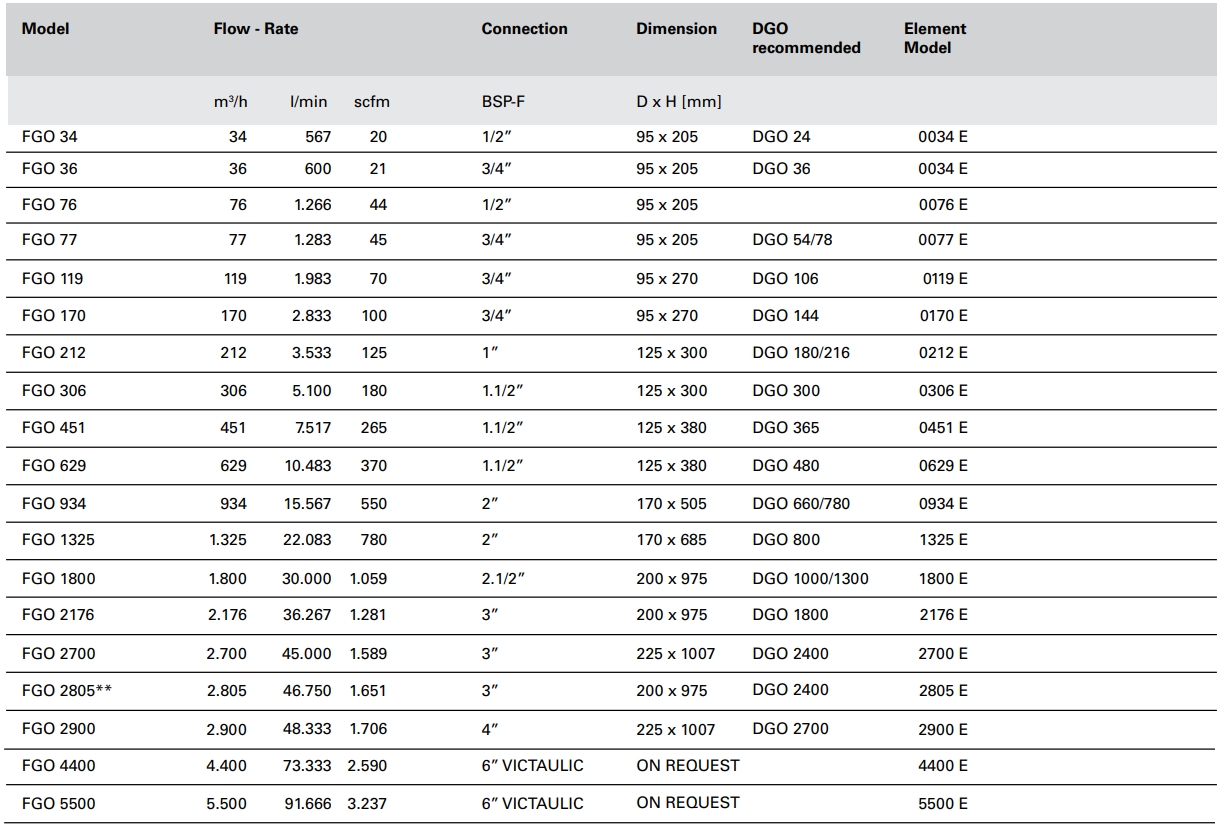
Task: Select the 170 x 685 dimension cell
Action: coord(671,540)
